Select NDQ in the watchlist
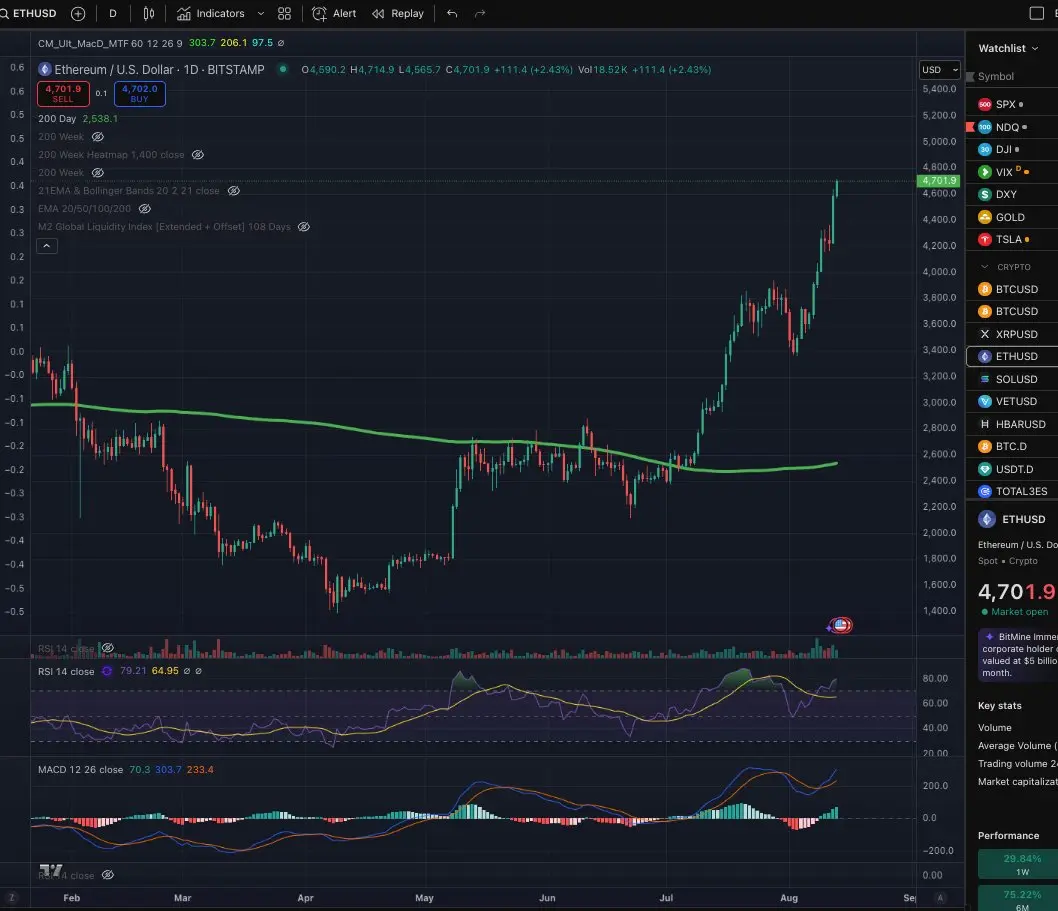 [x=1012, y=128]
